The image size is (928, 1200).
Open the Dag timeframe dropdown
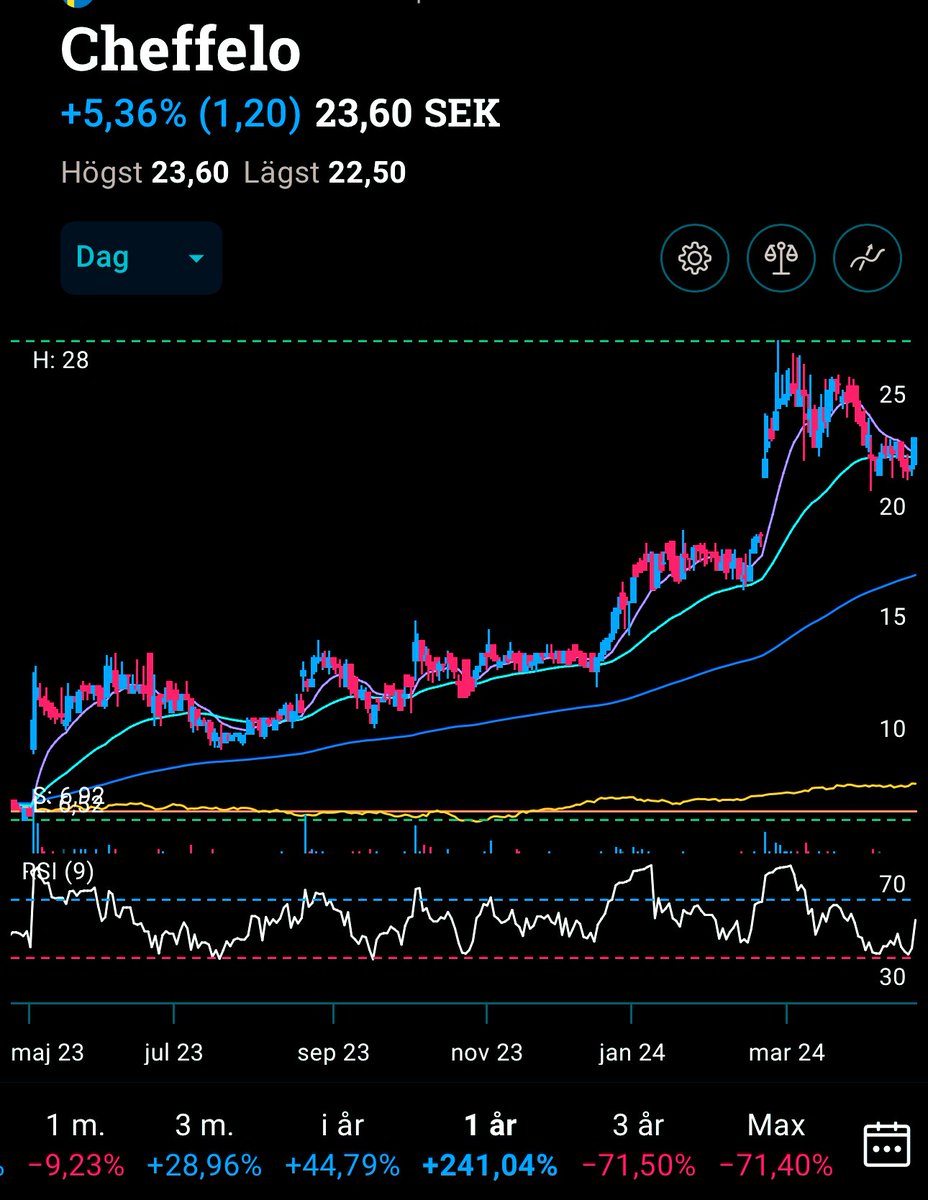click(x=140, y=258)
